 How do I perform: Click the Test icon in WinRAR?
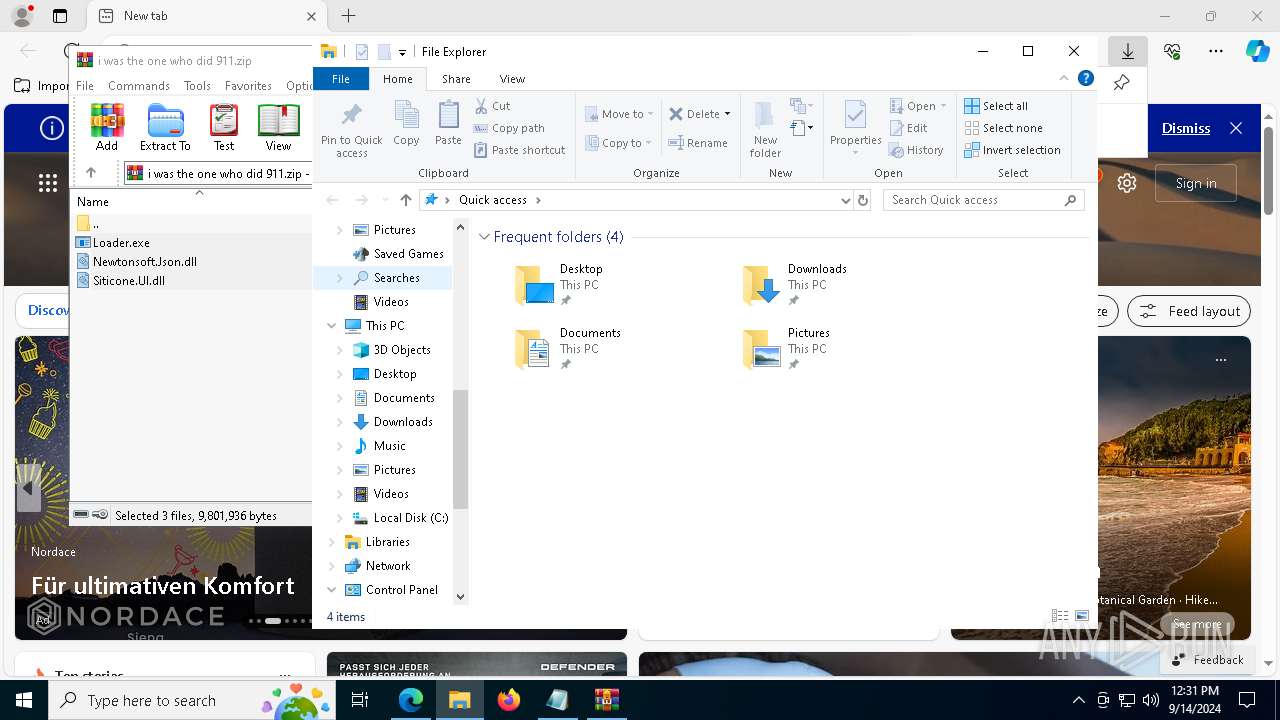224,127
